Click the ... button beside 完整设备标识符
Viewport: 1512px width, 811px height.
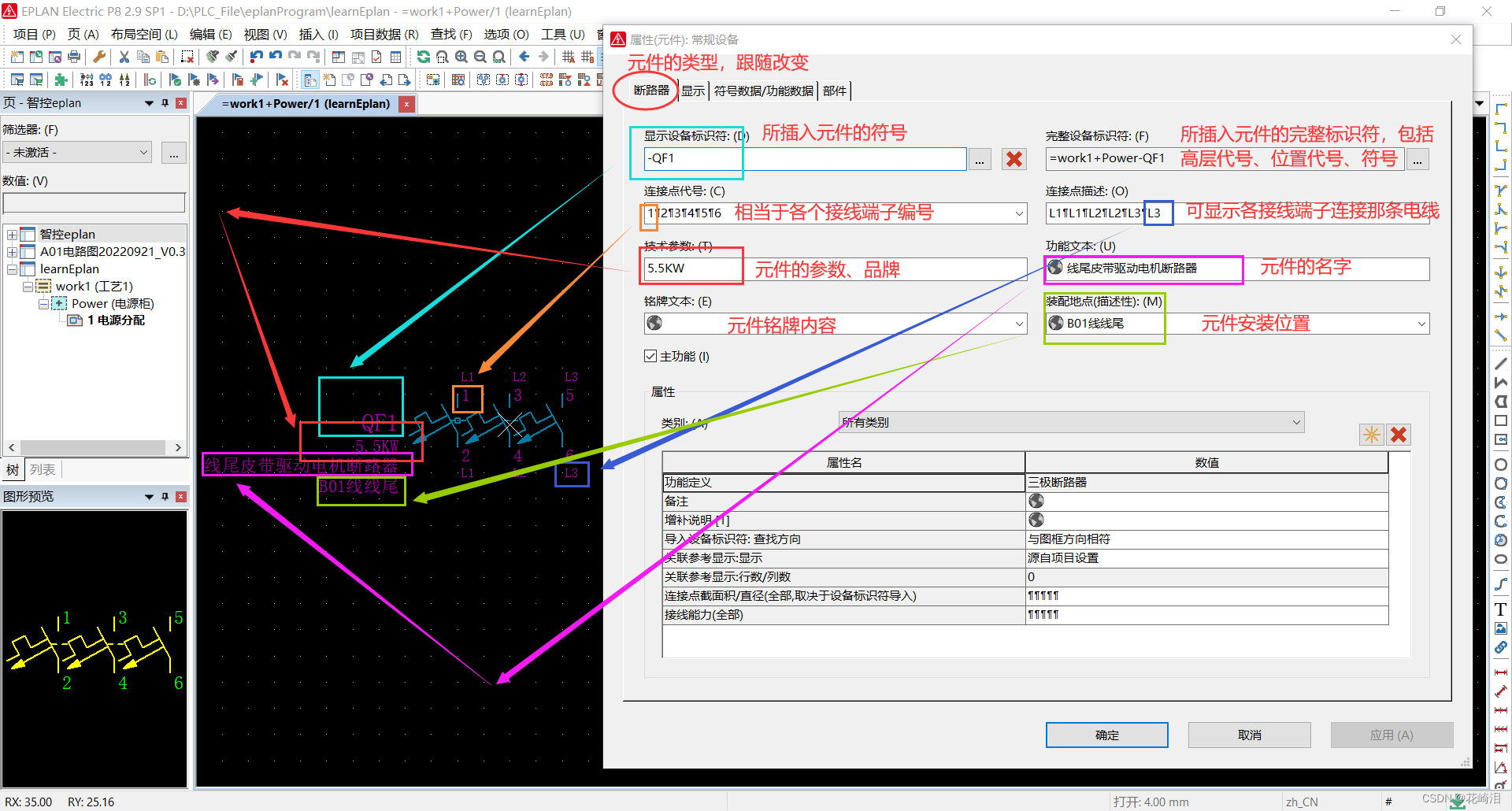(1417, 159)
